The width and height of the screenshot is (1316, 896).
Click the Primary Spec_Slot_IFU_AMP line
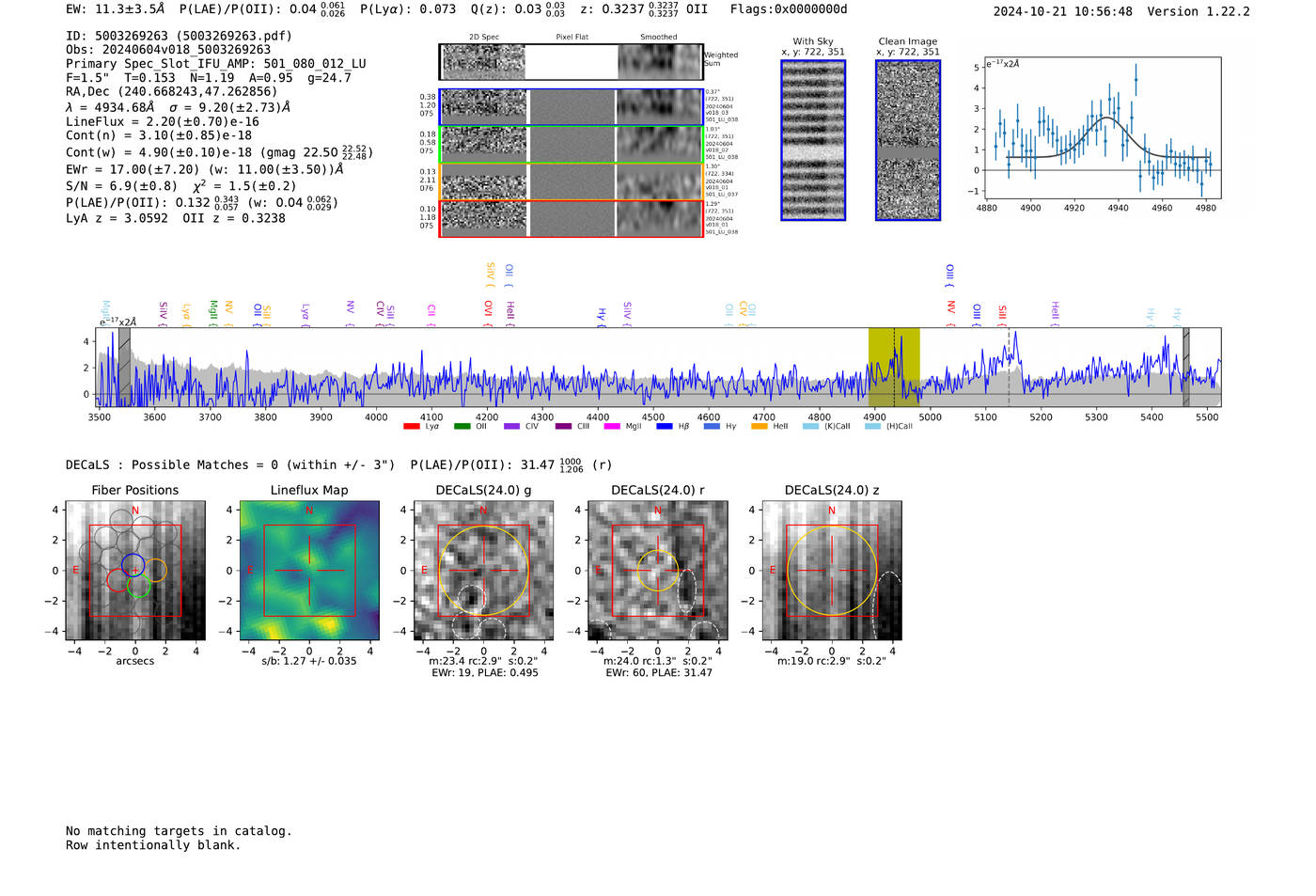(x=216, y=64)
